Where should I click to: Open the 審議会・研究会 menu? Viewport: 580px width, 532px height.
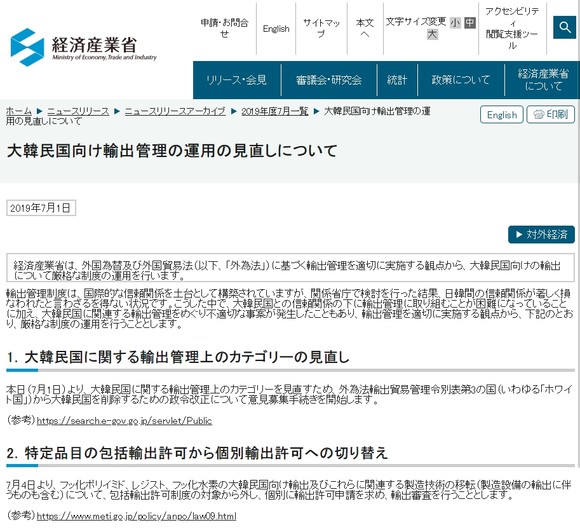tap(329, 80)
